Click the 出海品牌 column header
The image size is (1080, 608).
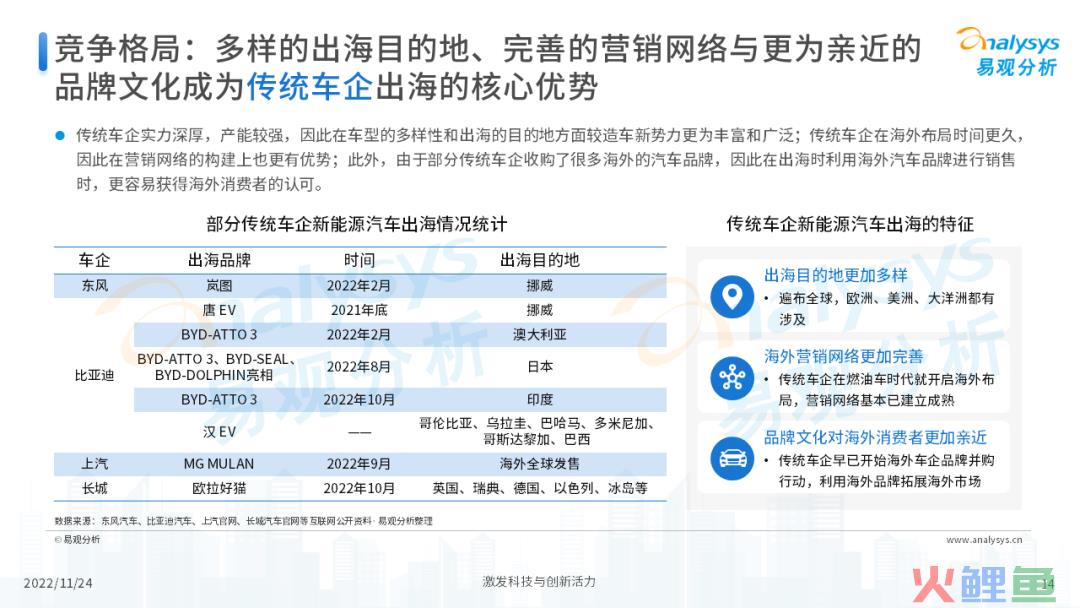pyautogui.click(x=219, y=260)
